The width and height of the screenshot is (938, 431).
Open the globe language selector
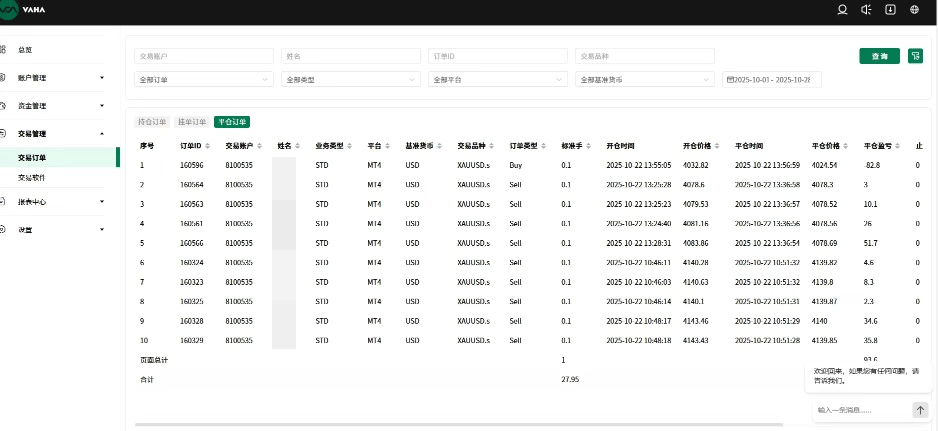click(x=915, y=10)
